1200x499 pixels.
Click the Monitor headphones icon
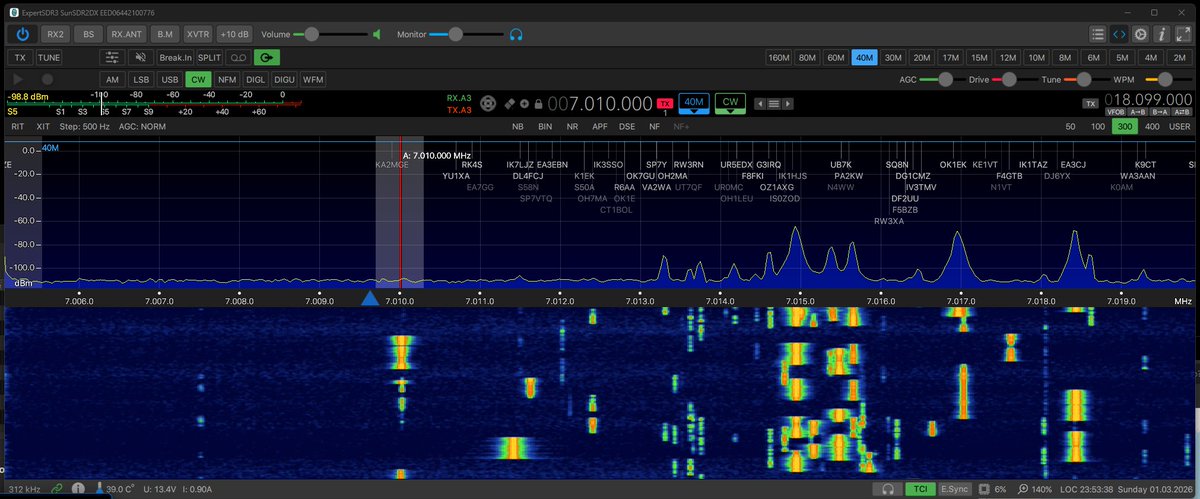pyautogui.click(x=516, y=34)
